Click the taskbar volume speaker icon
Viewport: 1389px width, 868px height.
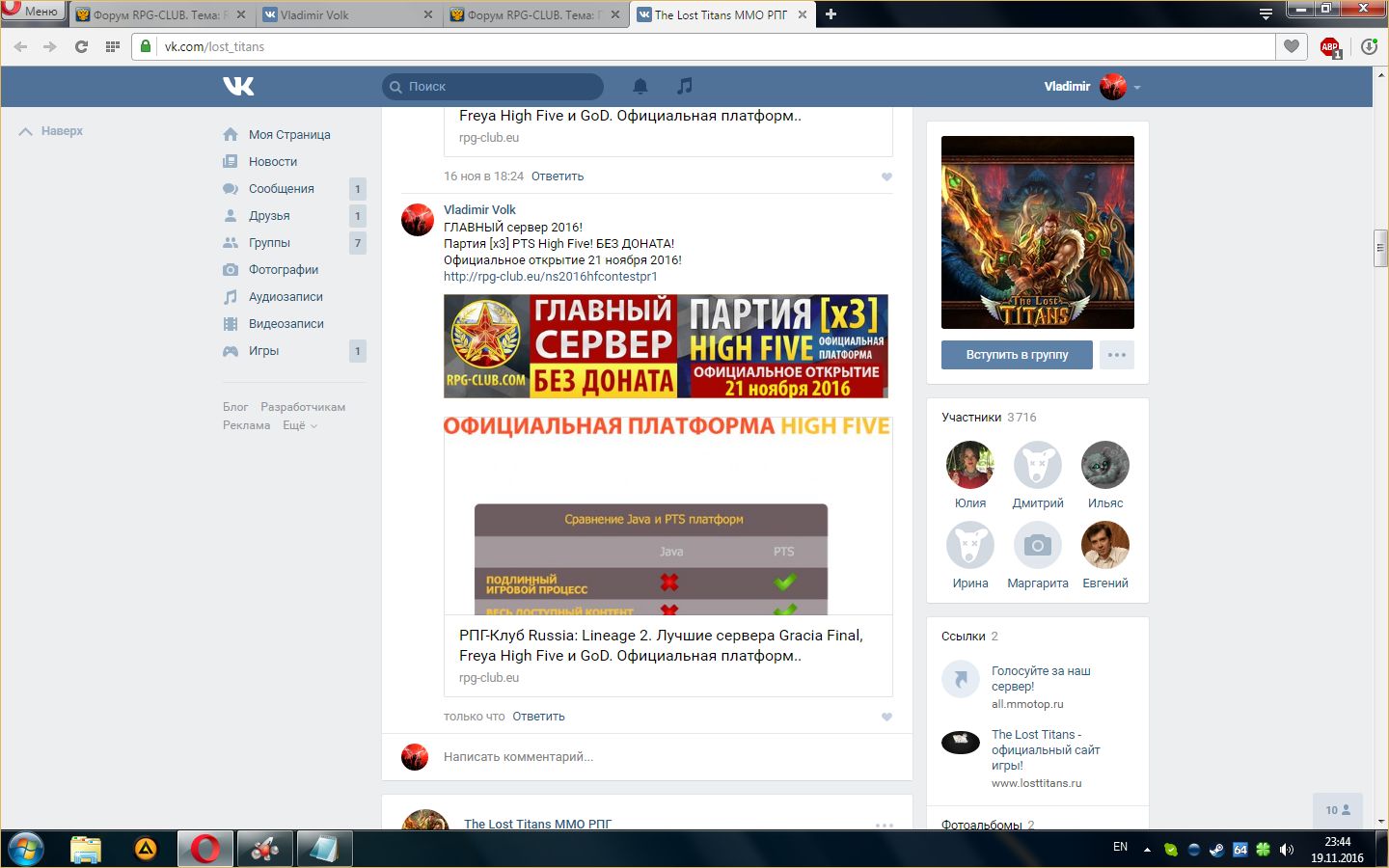tap(1286, 850)
